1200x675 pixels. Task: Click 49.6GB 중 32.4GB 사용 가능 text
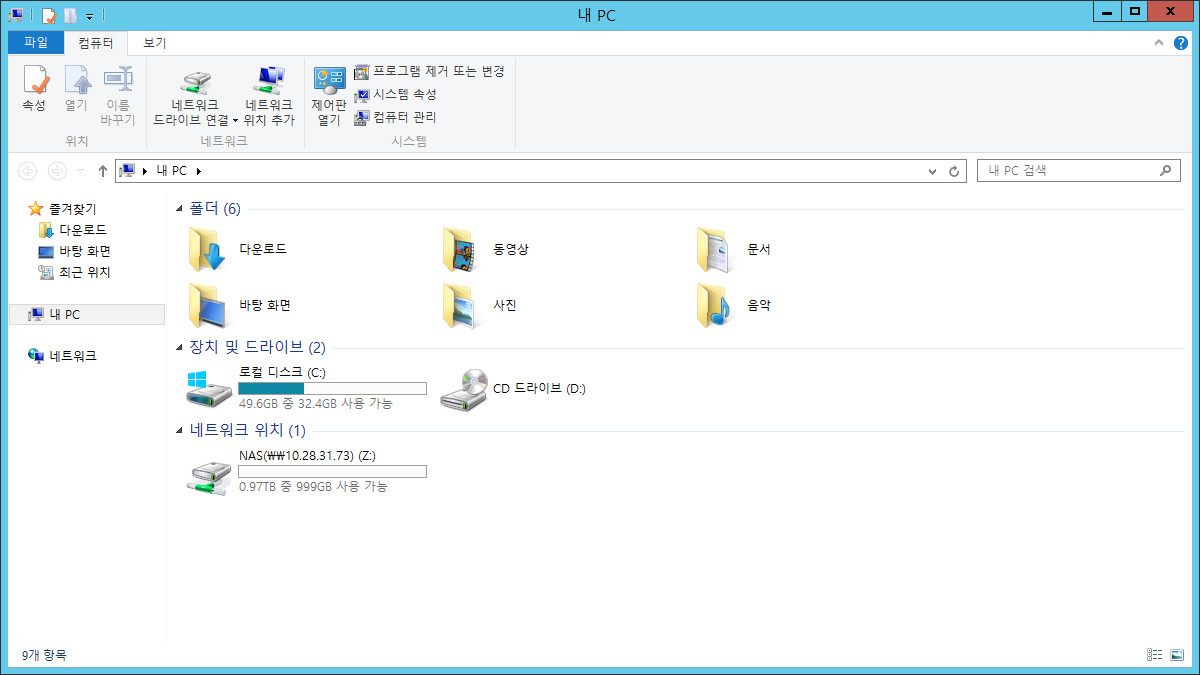(x=316, y=404)
